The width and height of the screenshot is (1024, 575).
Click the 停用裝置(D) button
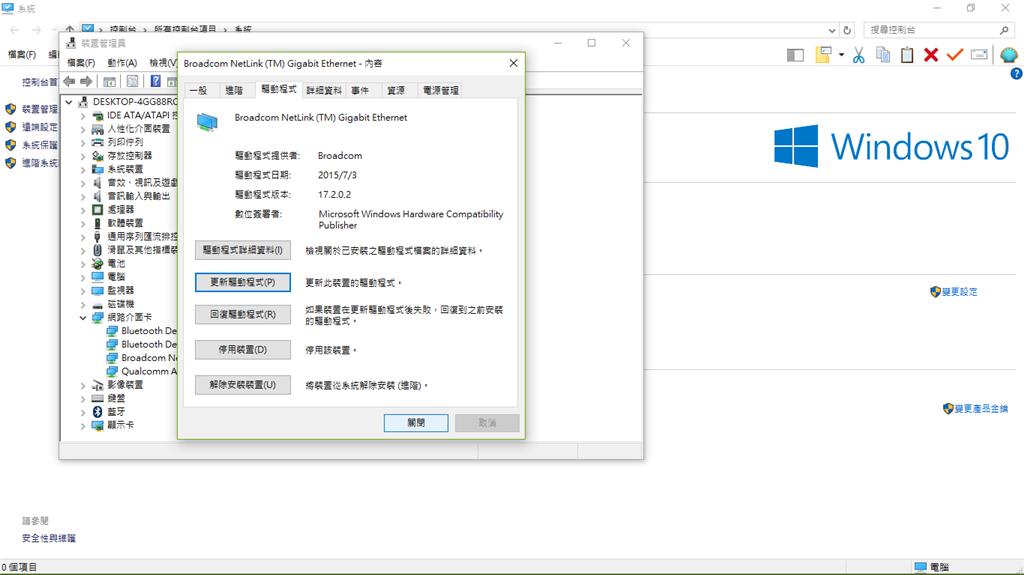[243, 350]
